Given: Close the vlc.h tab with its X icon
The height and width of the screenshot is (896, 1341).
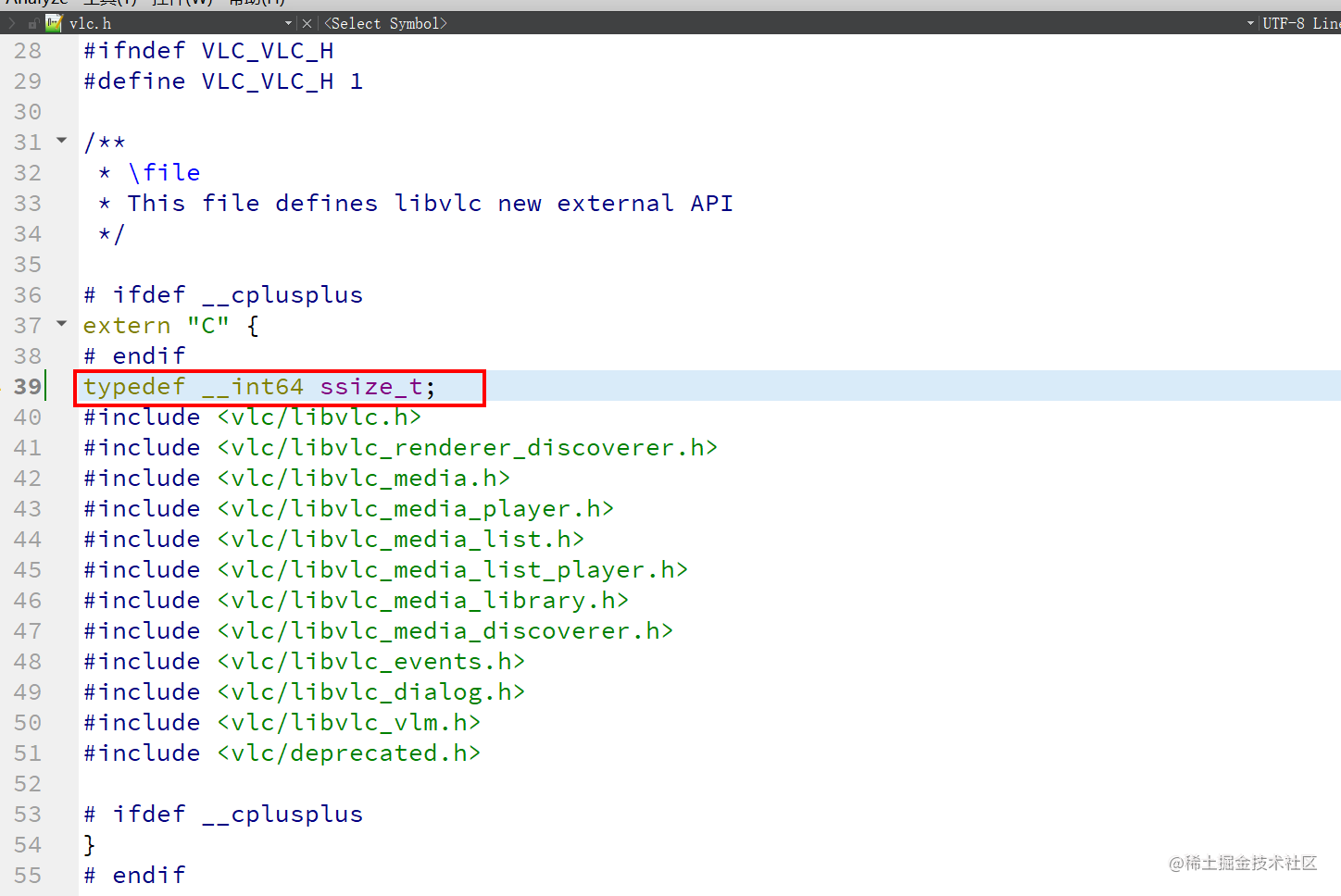Looking at the screenshot, I should [307, 23].
